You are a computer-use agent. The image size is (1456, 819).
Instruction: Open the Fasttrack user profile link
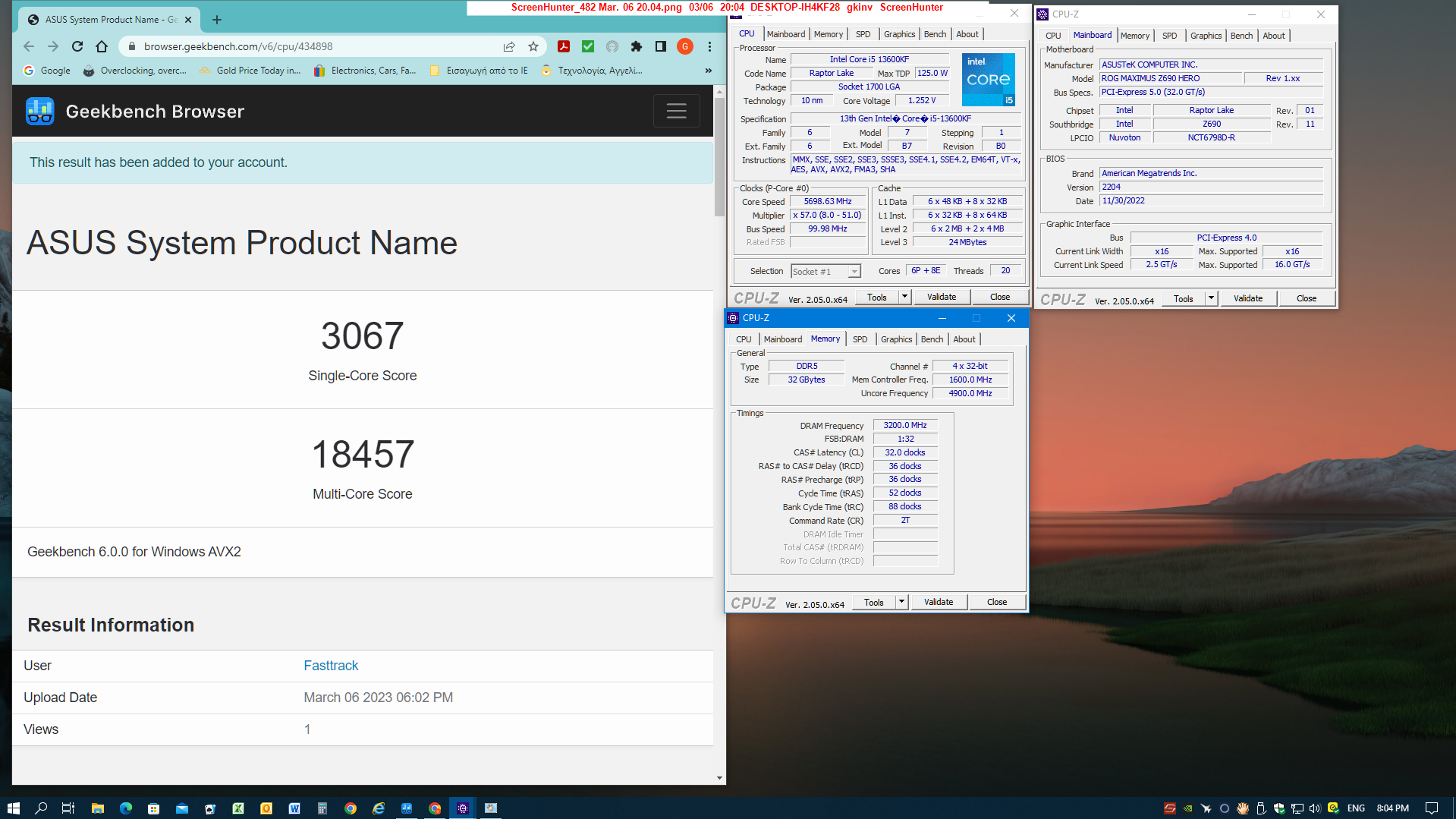pos(331,666)
